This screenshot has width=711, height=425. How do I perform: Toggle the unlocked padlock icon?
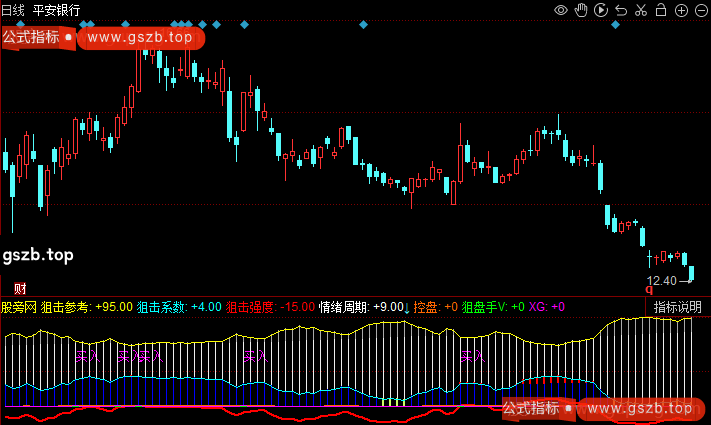[660, 10]
